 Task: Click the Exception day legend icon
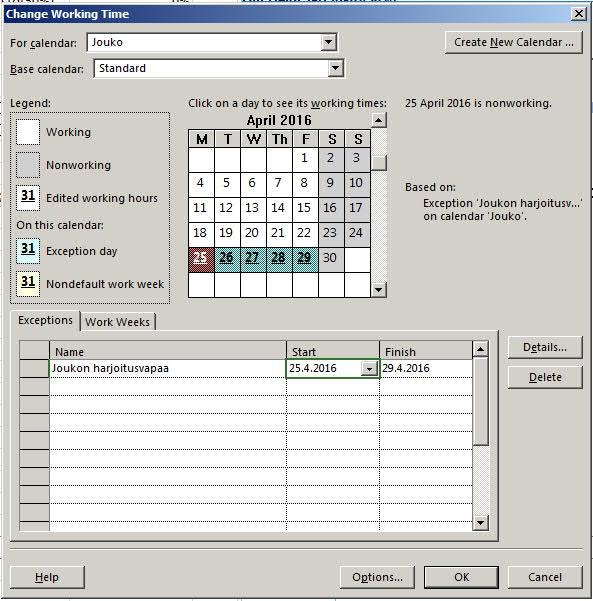(28, 251)
